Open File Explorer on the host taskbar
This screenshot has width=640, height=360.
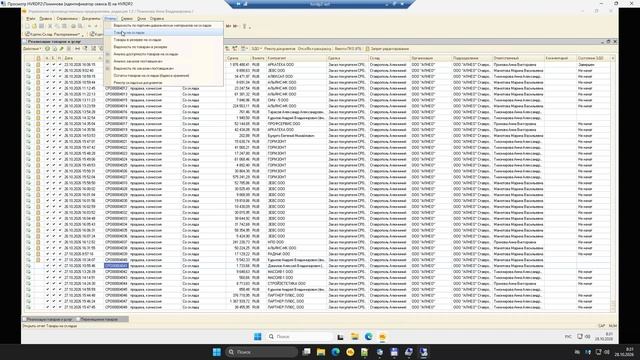(x=321, y=352)
